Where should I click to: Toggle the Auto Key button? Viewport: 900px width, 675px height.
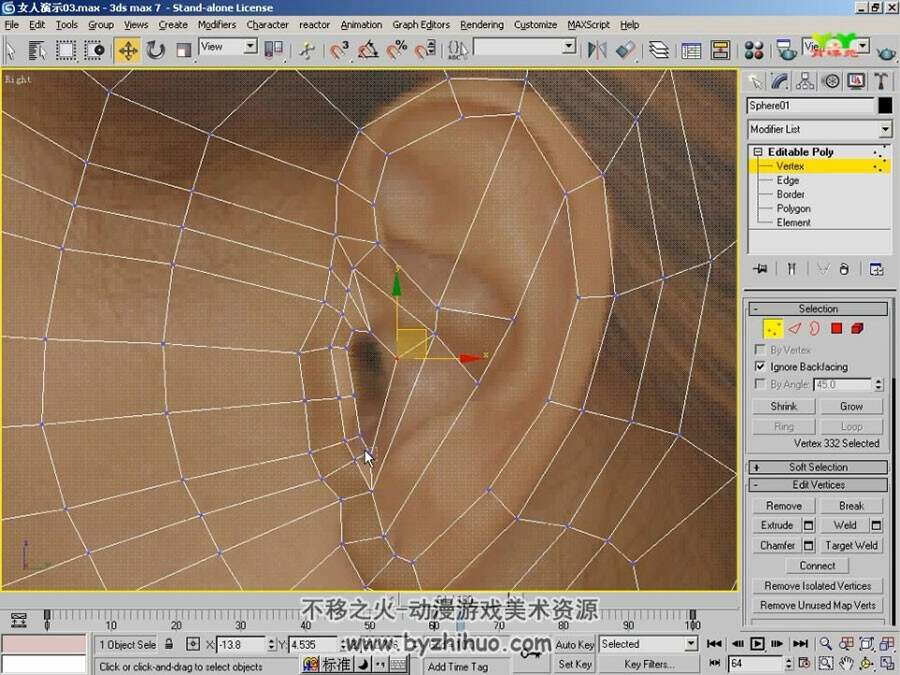(x=574, y=645)
